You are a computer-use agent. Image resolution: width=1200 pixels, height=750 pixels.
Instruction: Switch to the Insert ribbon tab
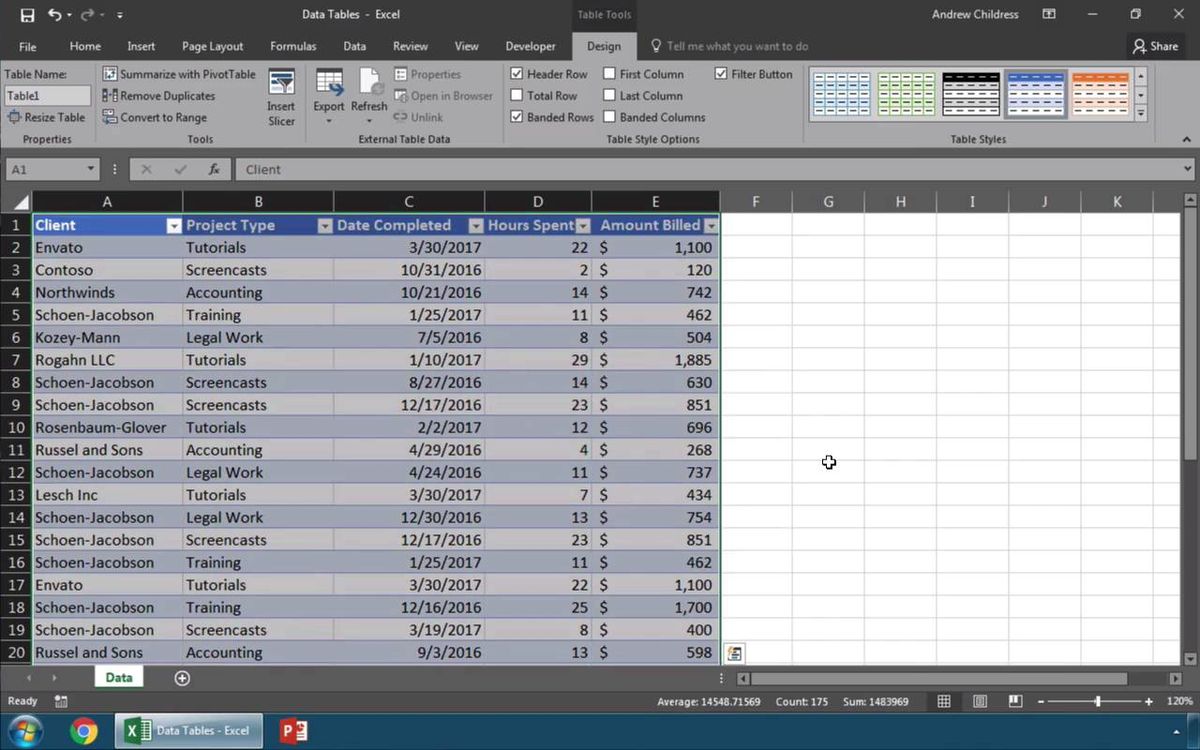pos(141,46)
